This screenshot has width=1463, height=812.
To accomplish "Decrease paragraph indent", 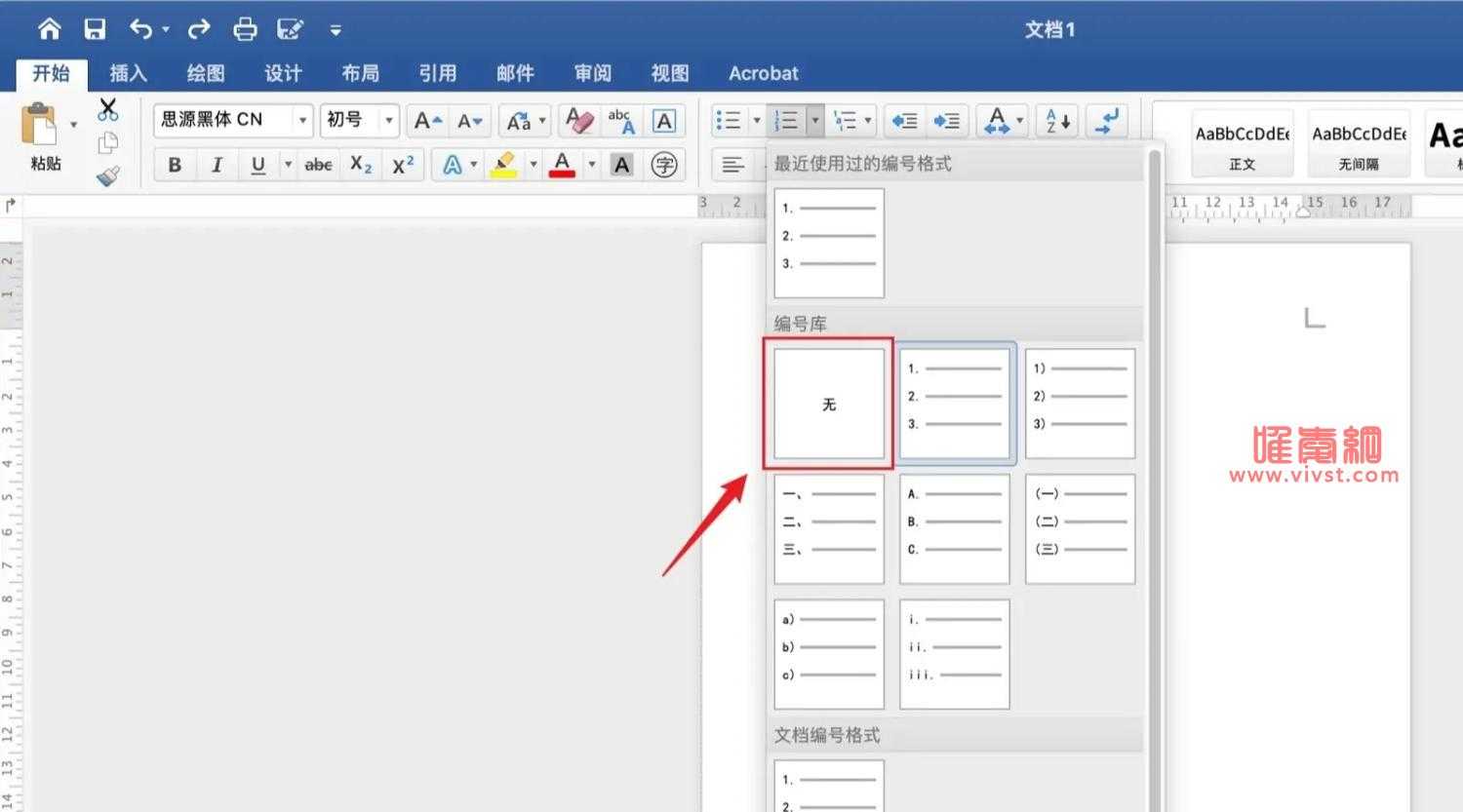I will (904, 121).
